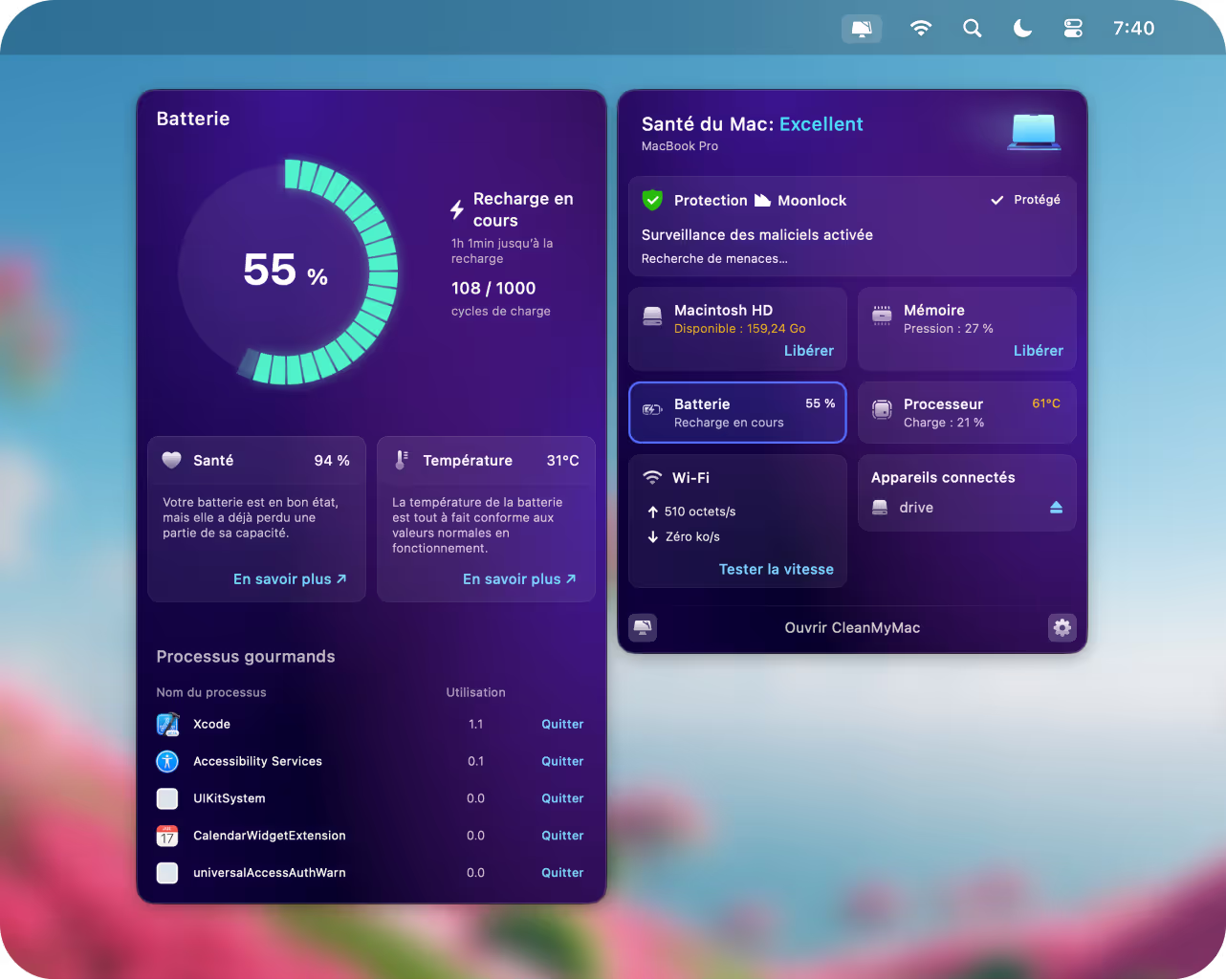Click Disponible : 159,24 Go text

740,329
